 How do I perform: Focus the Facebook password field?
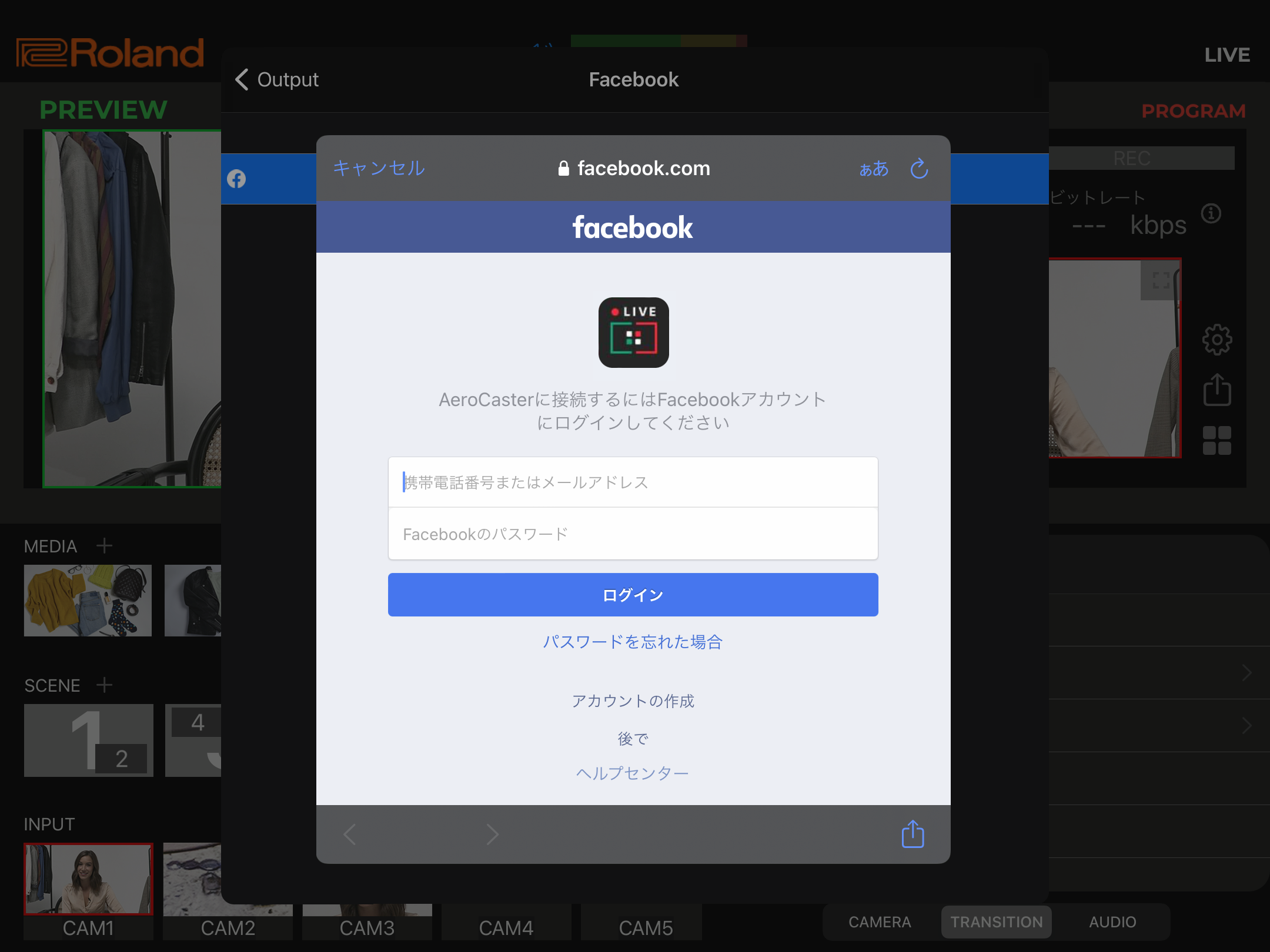point(633,534)
